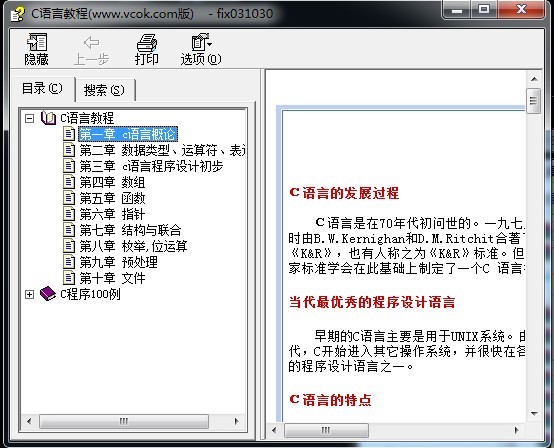Click the page icon next to 第四章 数组
Screen dimensions: 554x448
click(x=69, y=182)
